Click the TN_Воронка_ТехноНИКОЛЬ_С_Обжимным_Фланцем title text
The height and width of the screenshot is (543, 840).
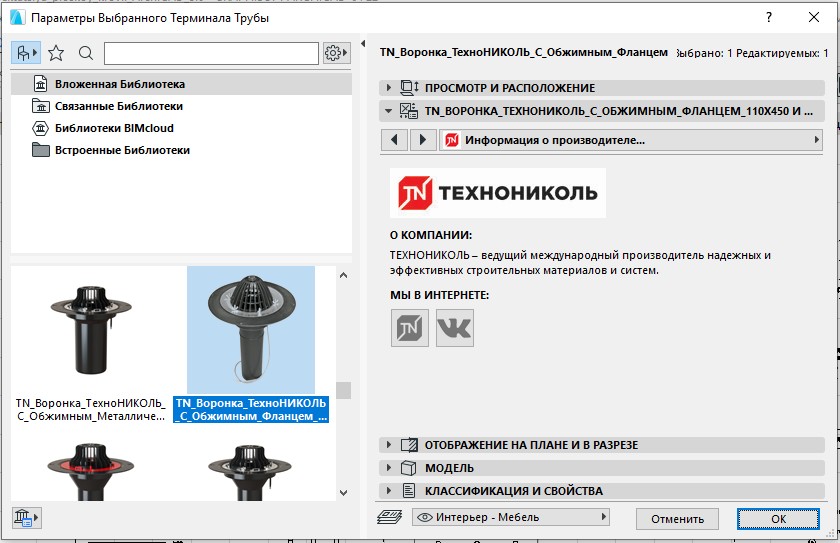tap(524, 52)
